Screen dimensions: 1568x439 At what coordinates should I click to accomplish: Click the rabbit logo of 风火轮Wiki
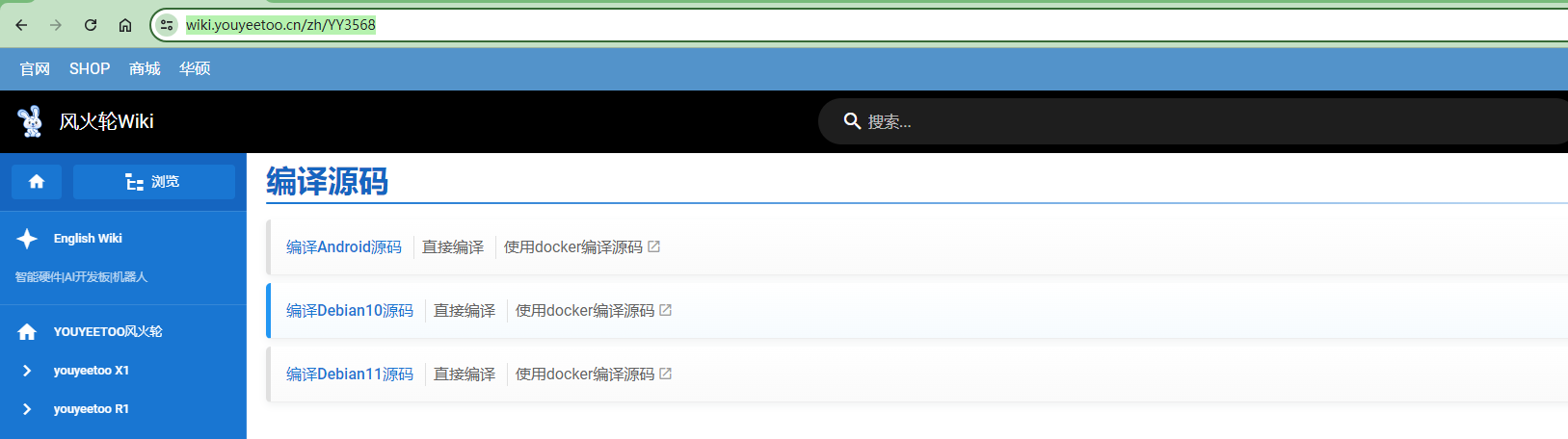(x=30, y=121)
